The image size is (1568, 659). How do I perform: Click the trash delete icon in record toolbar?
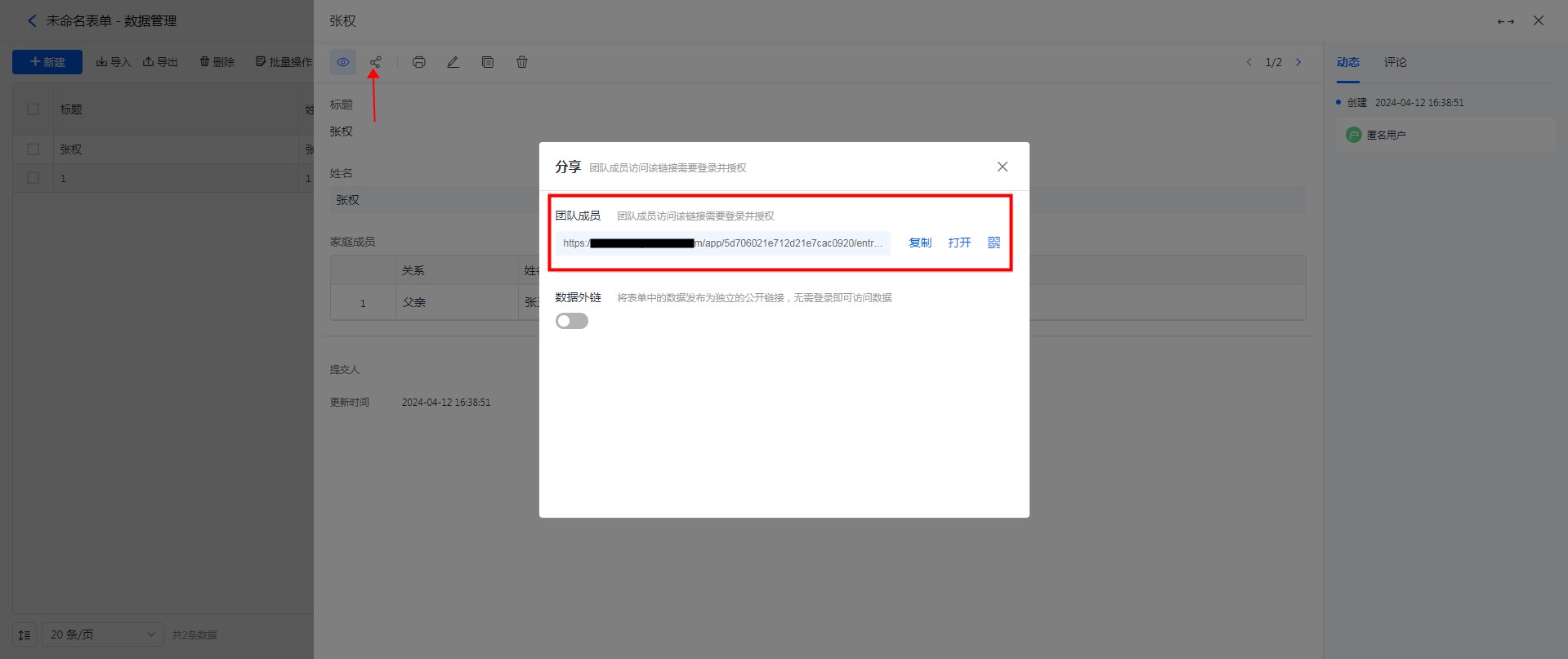coord(522,62)
